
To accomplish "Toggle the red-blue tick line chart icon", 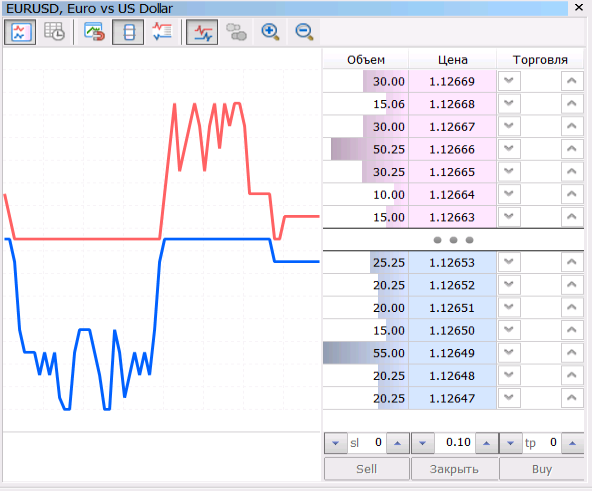I will 202,32.
